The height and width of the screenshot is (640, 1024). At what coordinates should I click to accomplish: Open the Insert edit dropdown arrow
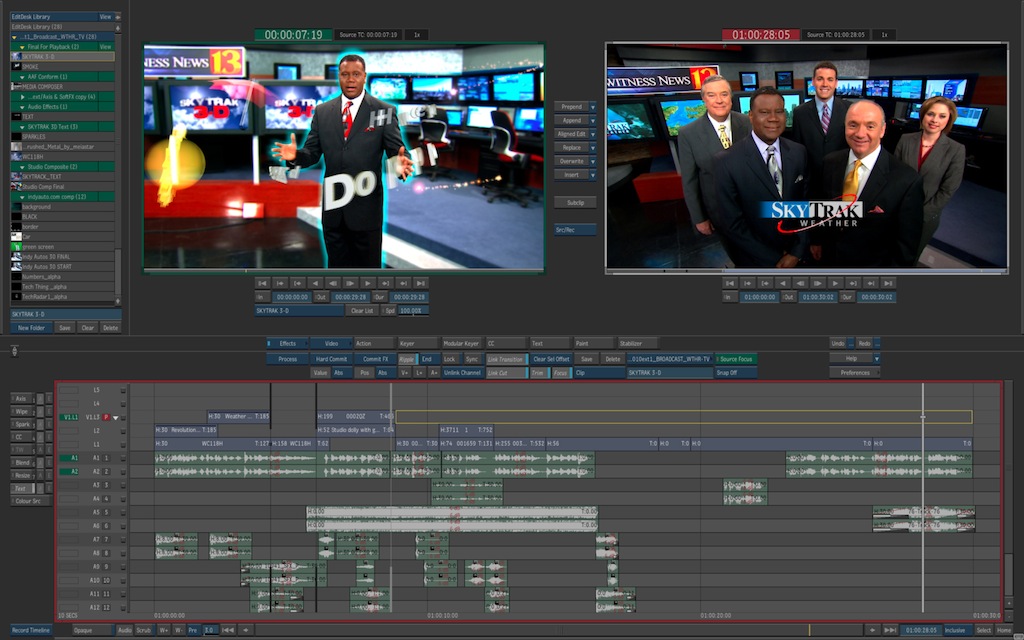coord(592,175)
